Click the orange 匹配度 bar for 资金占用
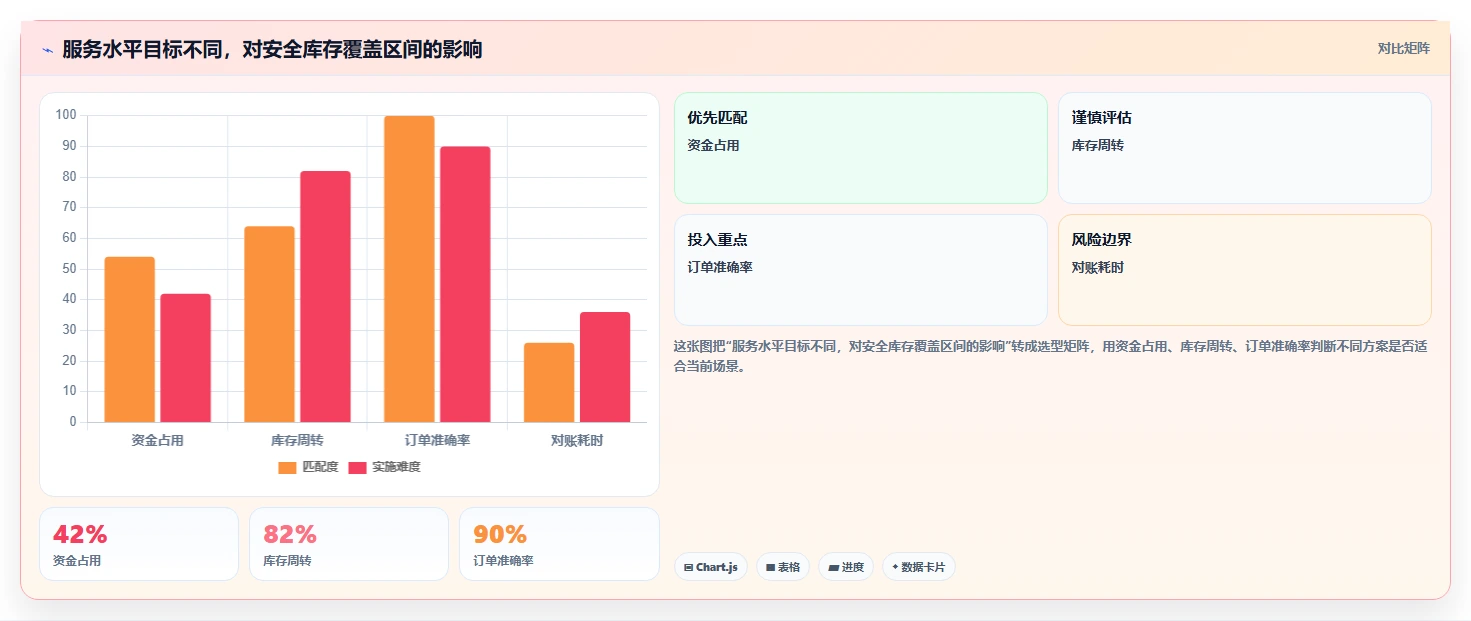 point(130,339)
